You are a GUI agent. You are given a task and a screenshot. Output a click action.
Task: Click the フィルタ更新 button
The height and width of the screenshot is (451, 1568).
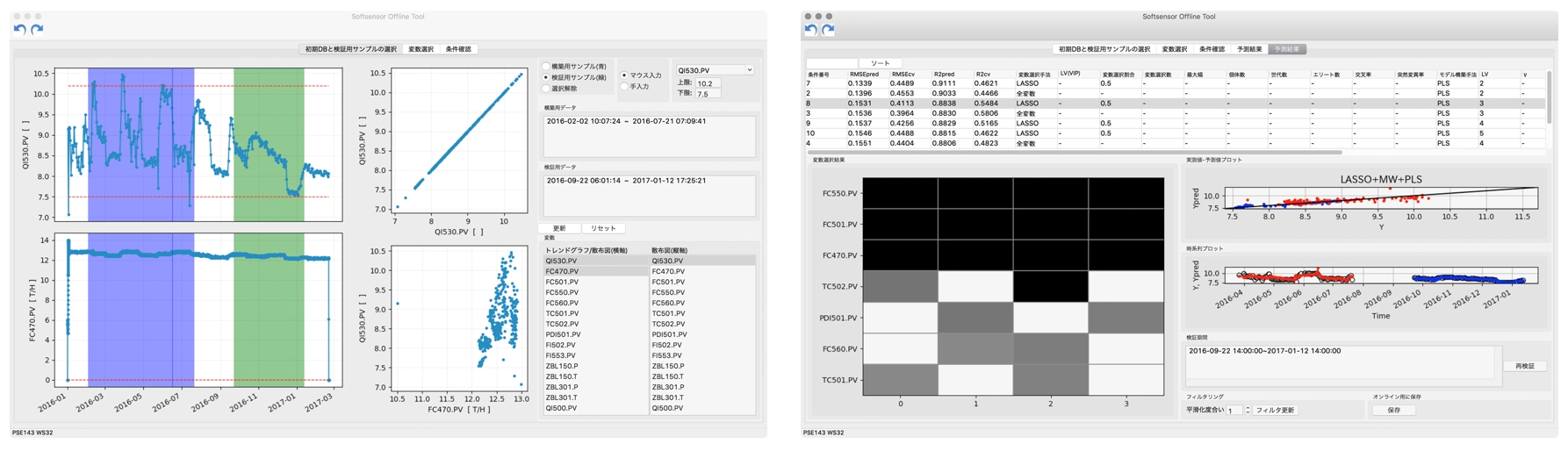click(x=1275, y=411)
